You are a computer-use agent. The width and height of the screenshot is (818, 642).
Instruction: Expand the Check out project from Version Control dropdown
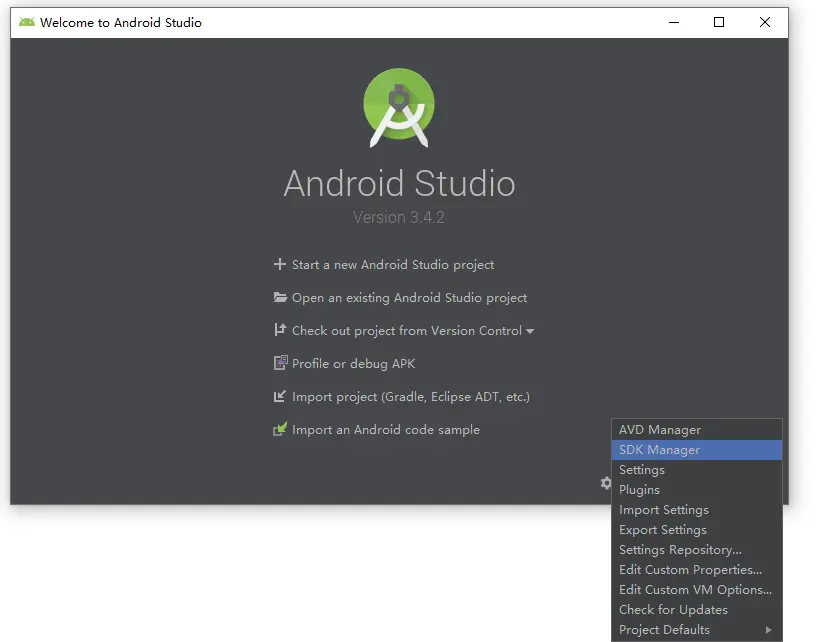[x=531, y=330]
